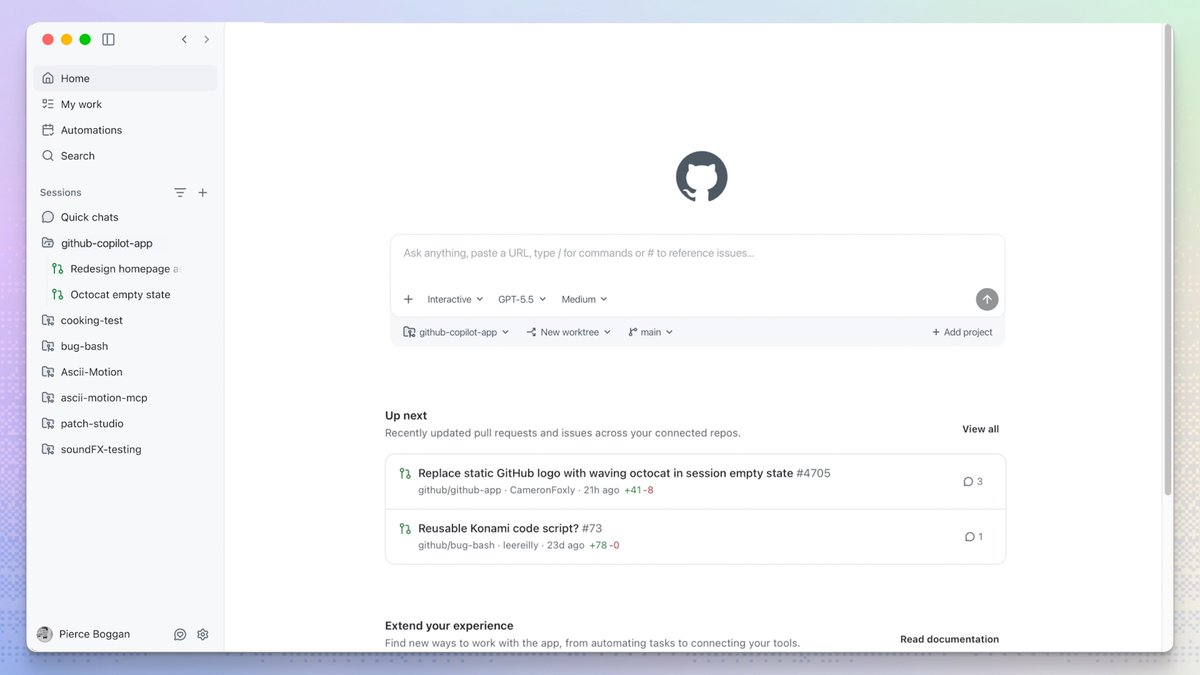Viewport: 1200px width, 675px height.
Task: Click the vertical scrollbar
Action: coord(1167,260)
